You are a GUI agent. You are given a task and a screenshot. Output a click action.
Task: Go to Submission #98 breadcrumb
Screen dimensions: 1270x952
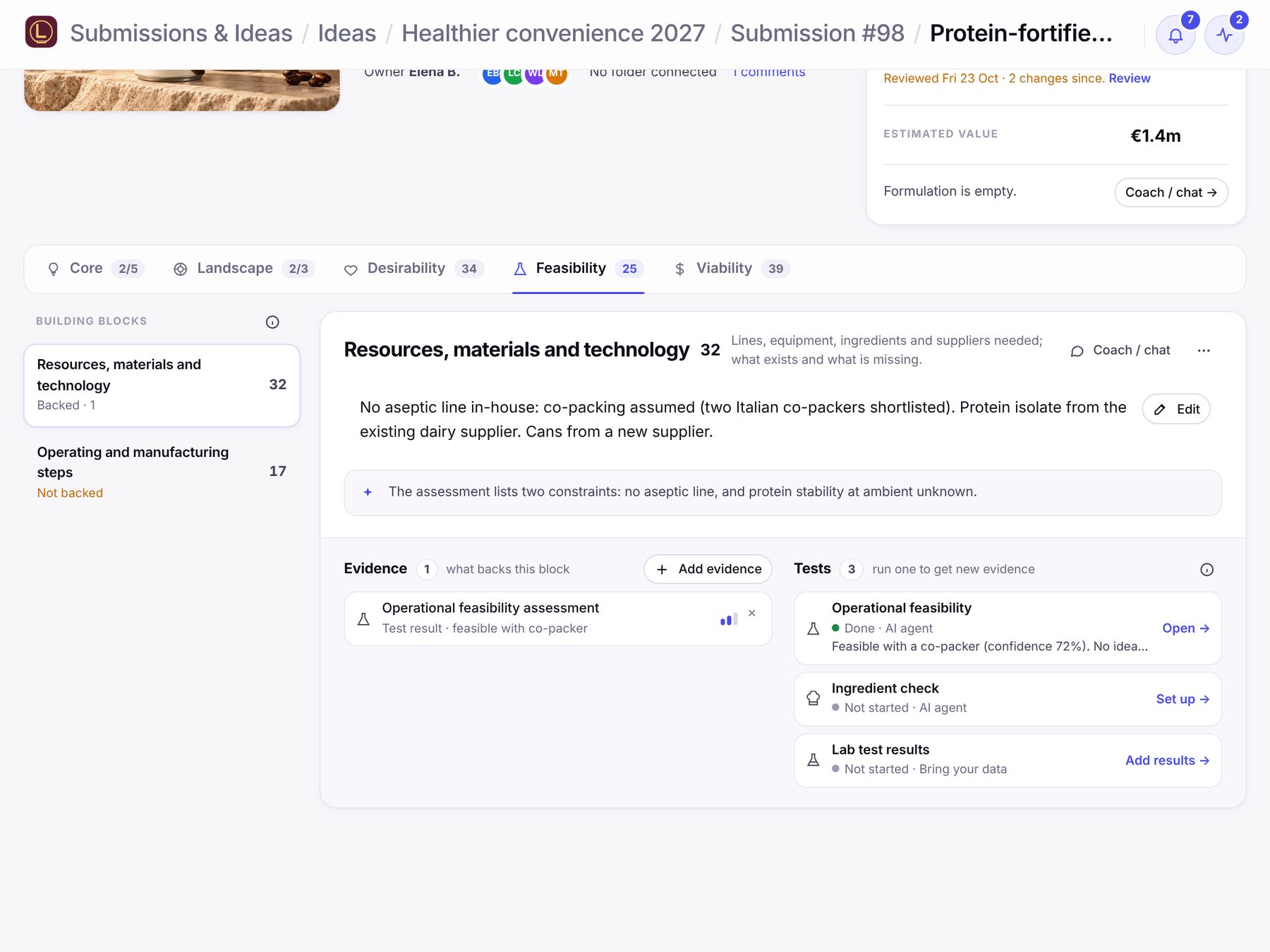pos(817,33)
